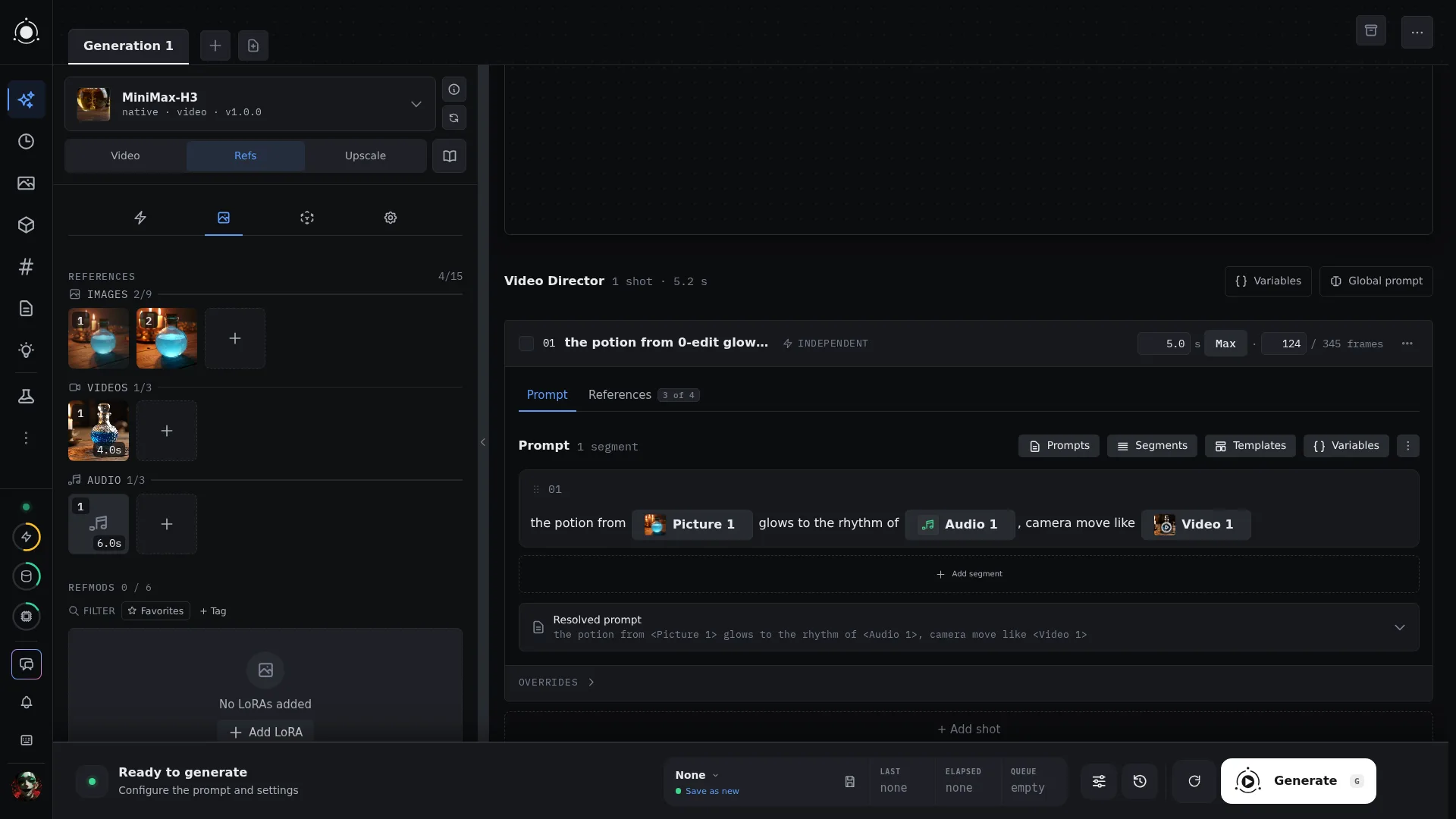
Task: Click the Global prompt button
Action: coord(1376,281)
